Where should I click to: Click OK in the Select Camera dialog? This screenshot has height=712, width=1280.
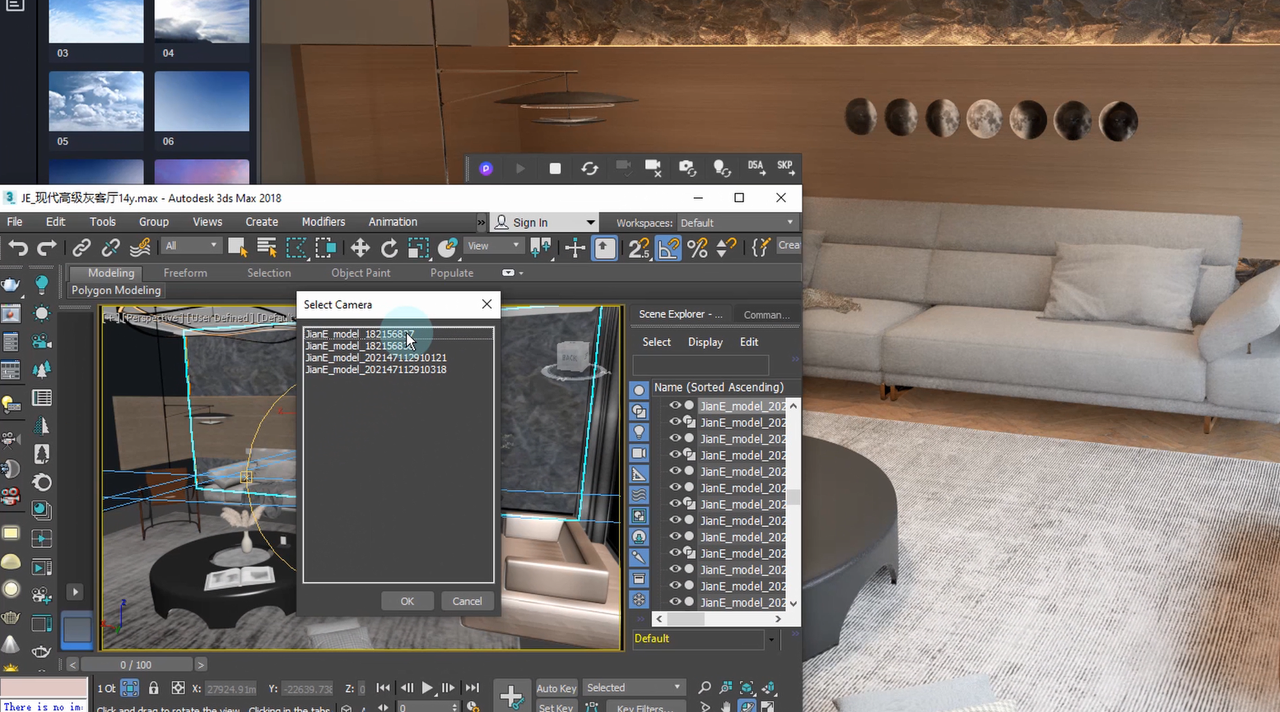(x=407, y=601)
